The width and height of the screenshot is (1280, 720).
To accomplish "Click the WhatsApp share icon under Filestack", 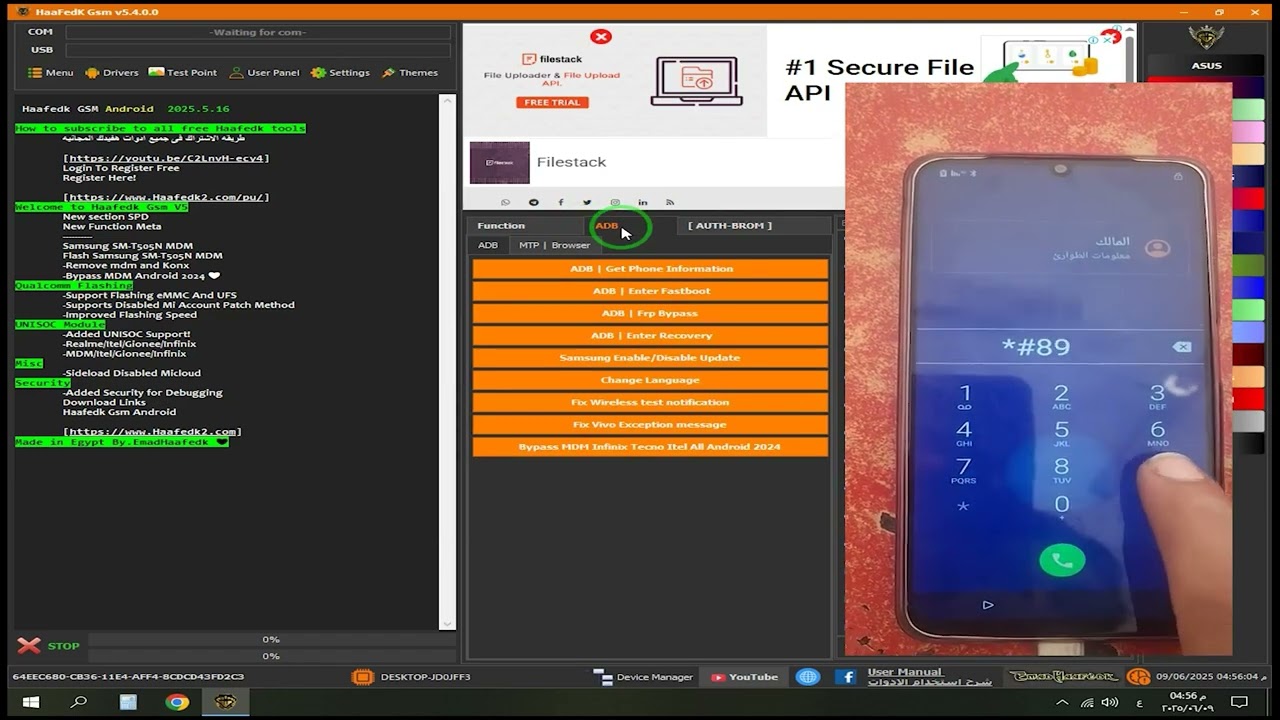I will click(x=505, y=202).
